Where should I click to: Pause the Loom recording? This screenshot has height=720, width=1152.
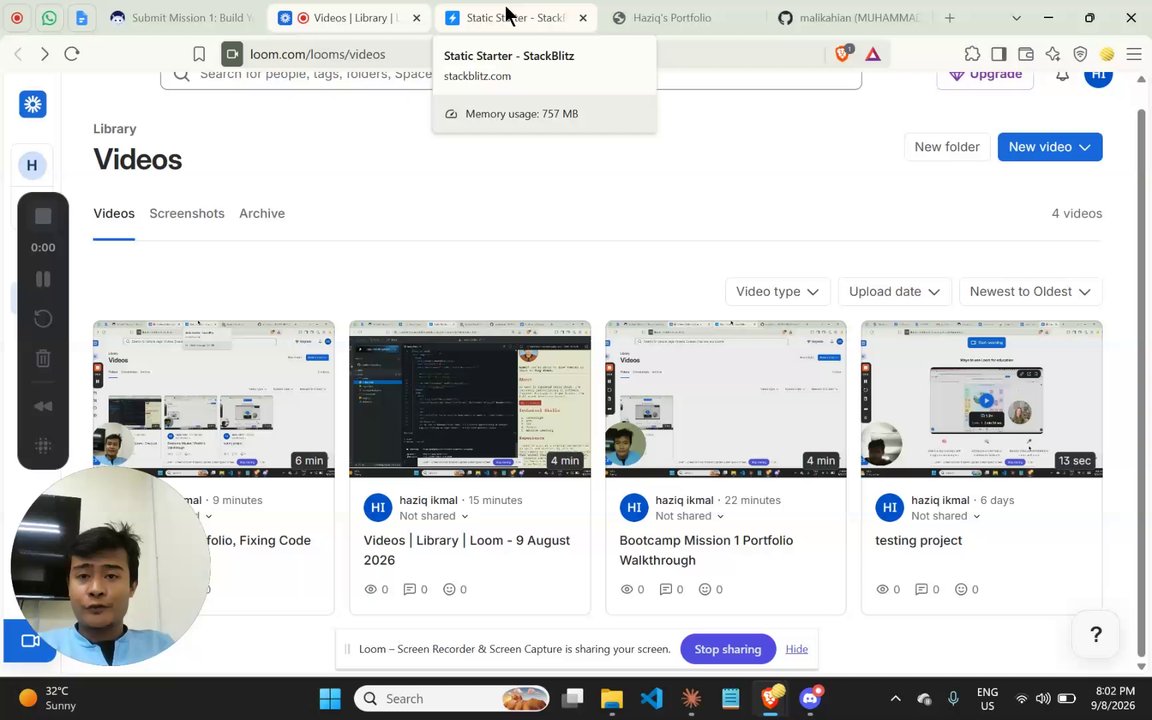coord(43,279)
